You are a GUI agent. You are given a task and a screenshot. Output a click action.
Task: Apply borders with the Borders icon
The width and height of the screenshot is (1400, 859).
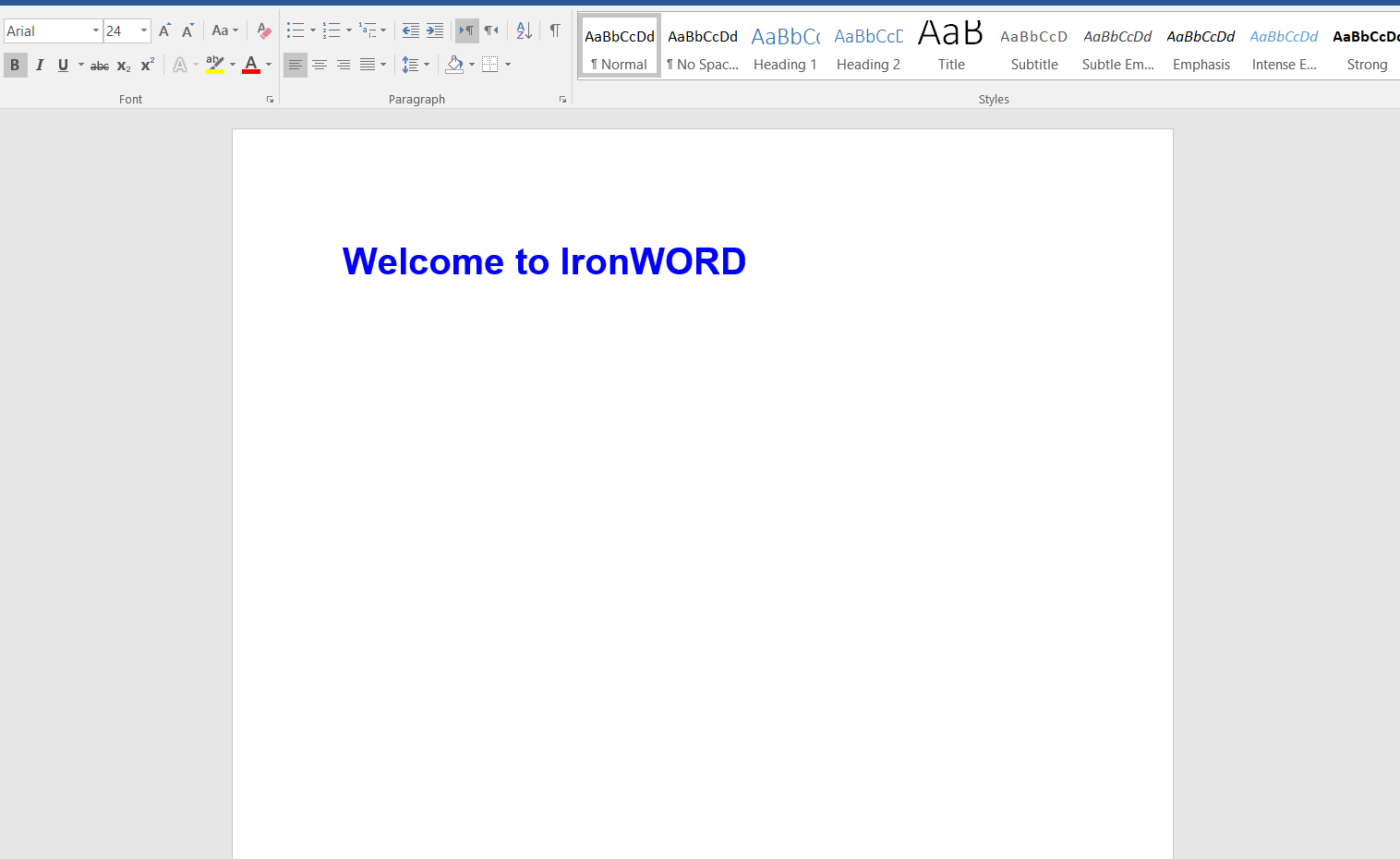coord(490,65)
